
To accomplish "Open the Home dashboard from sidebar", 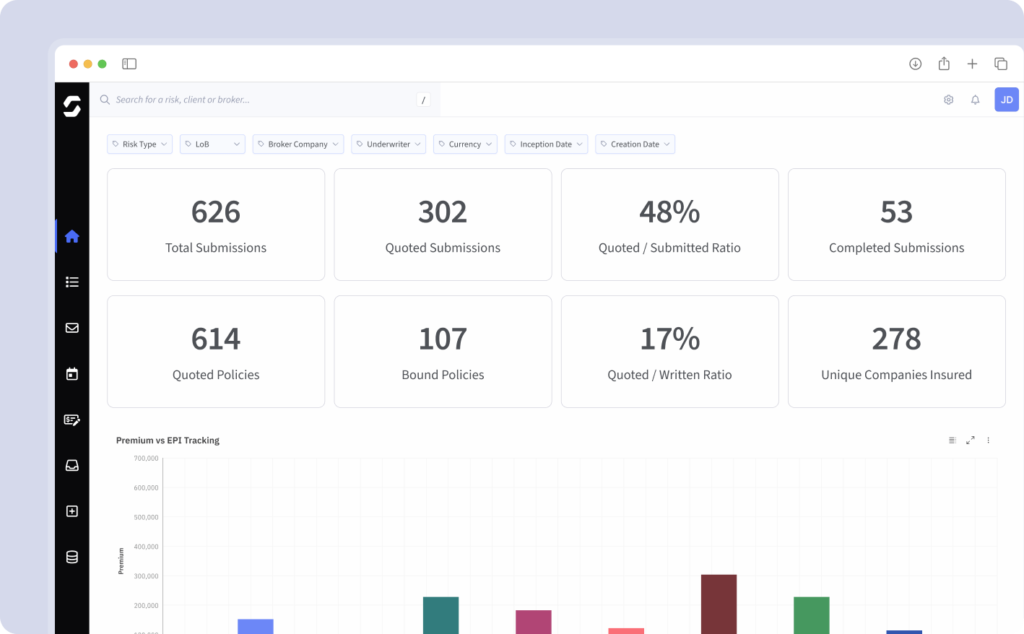I will (x=71, y=236).
